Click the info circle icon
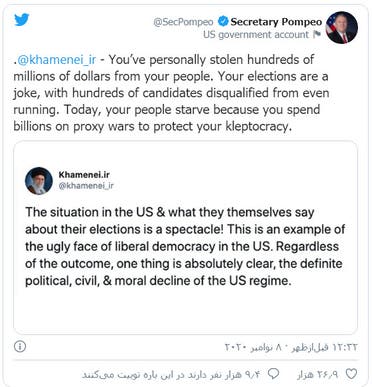The image size is (372, 387). click(20, 347)
